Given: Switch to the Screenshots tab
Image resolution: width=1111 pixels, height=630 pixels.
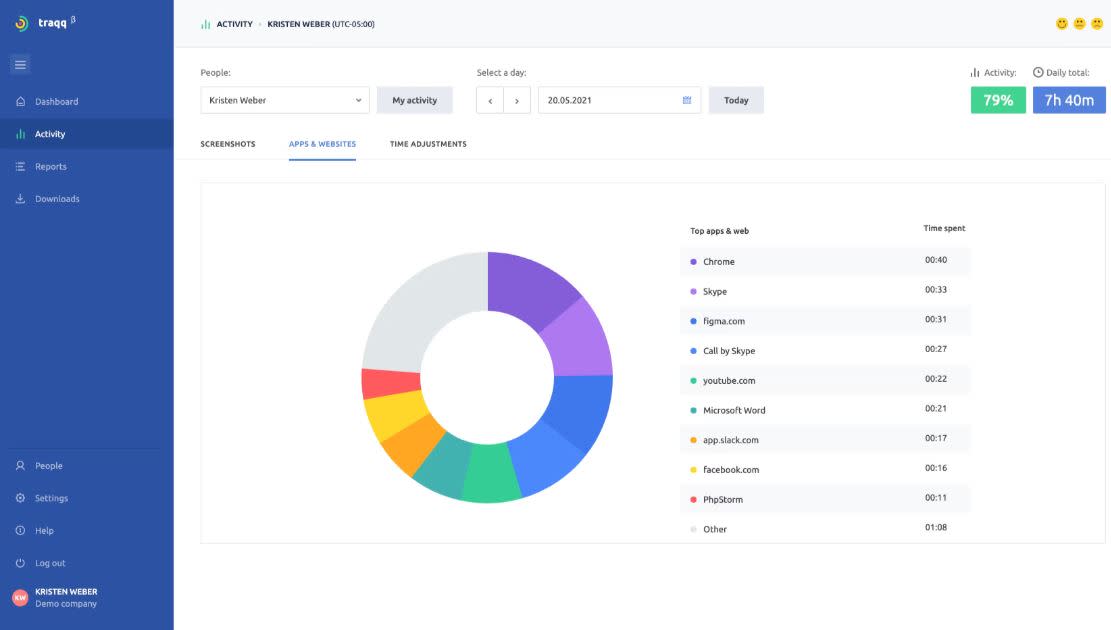Looking at the screenshot, I should tap(228, 143).
